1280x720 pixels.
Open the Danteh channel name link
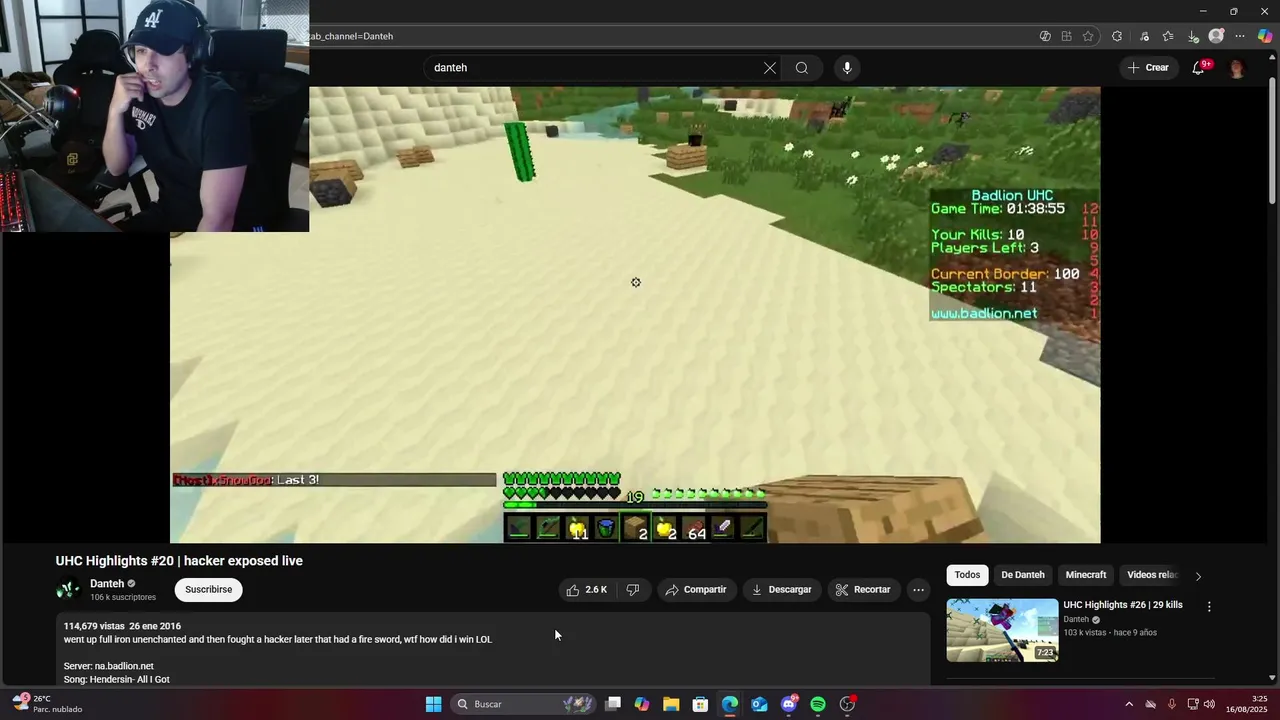107,584
